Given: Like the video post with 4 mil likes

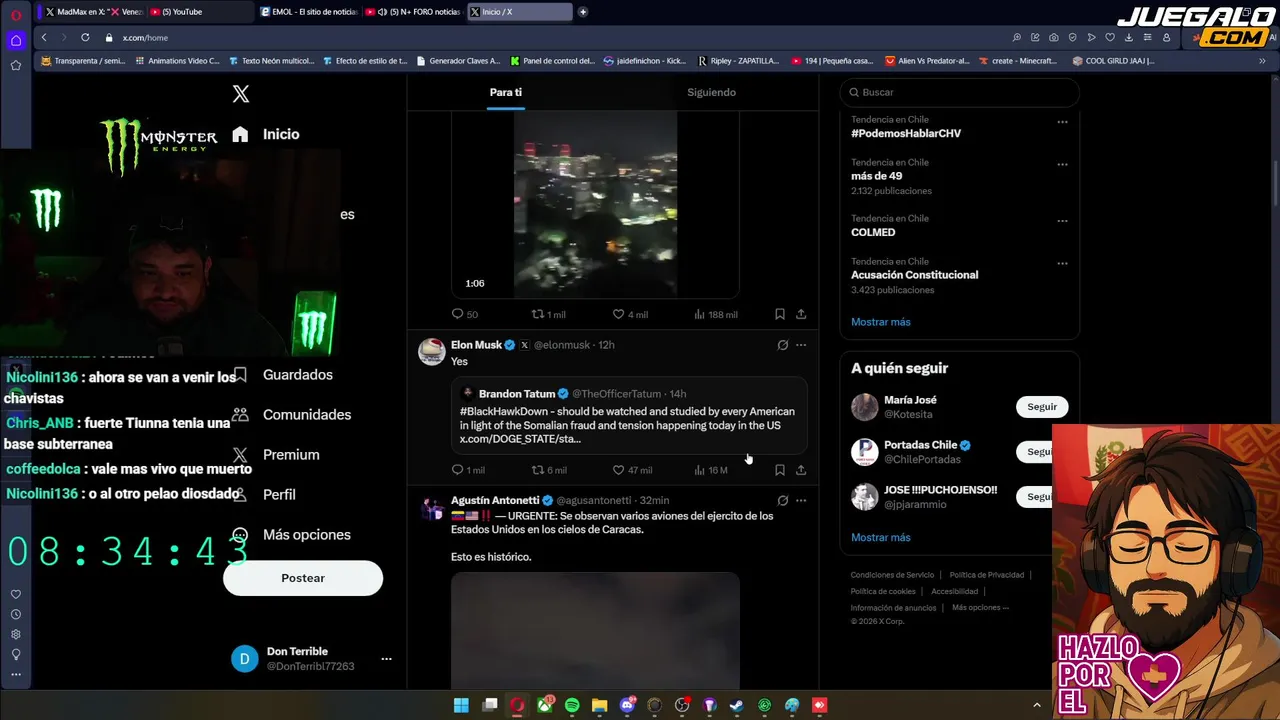Looking at the screenshot, I should [x=630, y=314].
